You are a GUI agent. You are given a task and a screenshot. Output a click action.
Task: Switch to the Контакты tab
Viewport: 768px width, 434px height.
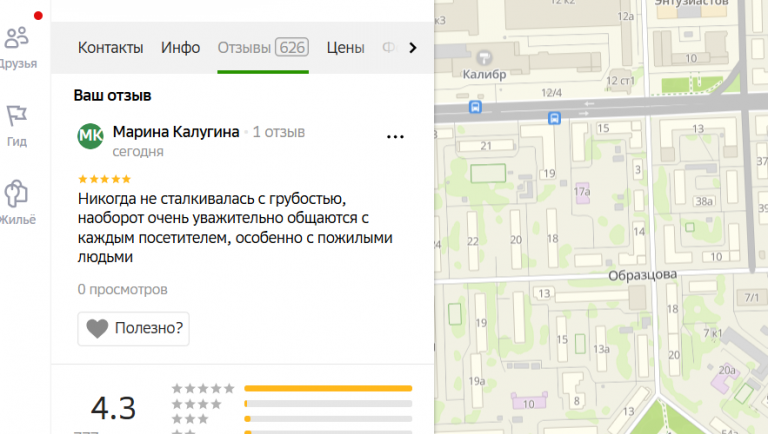110,48
